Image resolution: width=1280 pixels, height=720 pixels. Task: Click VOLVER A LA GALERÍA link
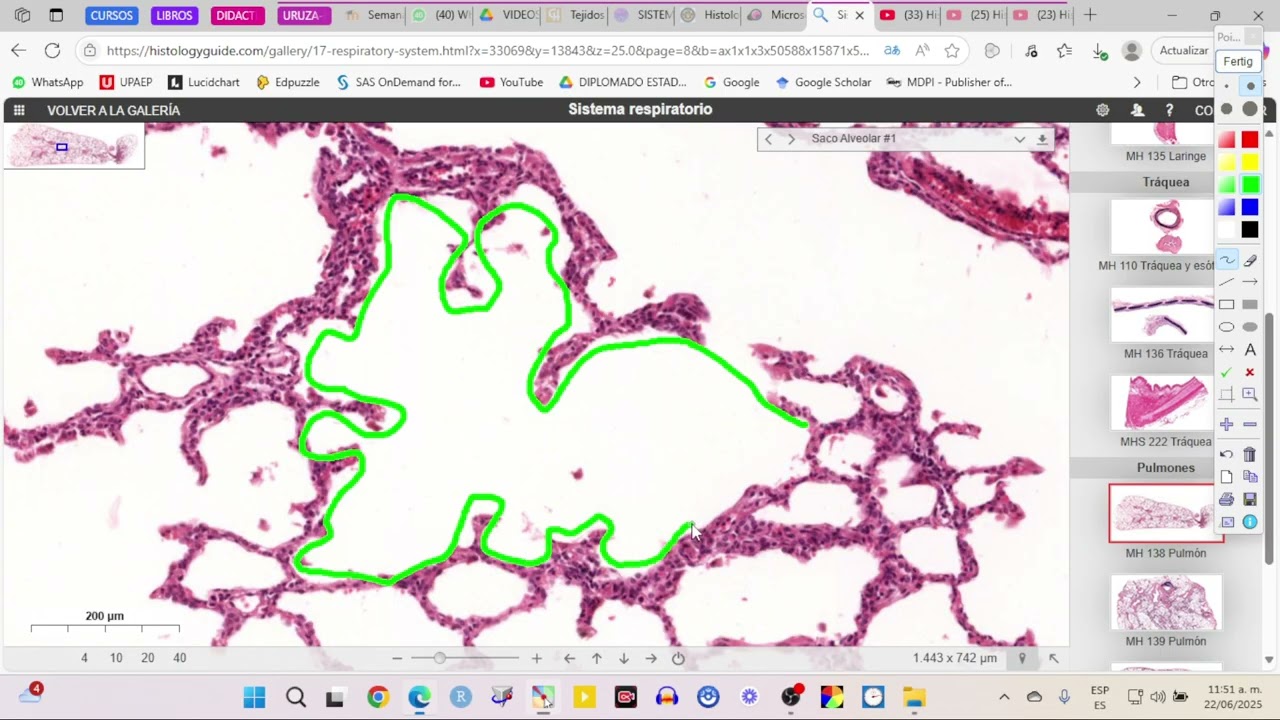coord(113,110)
